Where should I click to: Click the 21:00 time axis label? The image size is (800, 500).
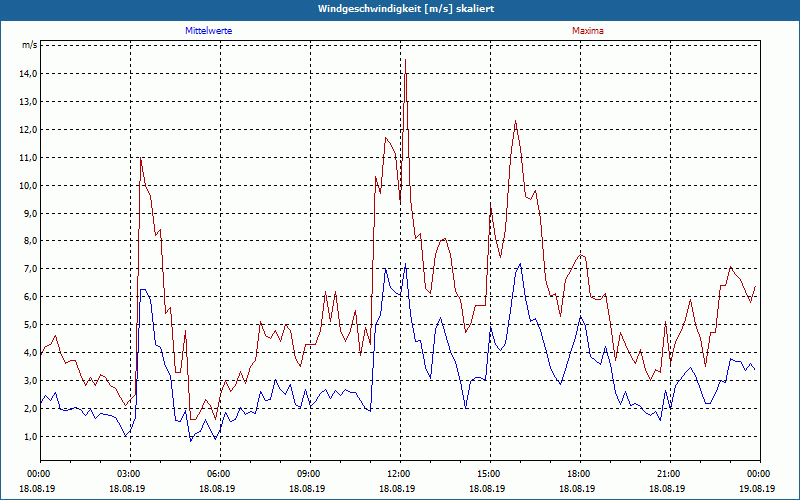[x=668, y=474]
